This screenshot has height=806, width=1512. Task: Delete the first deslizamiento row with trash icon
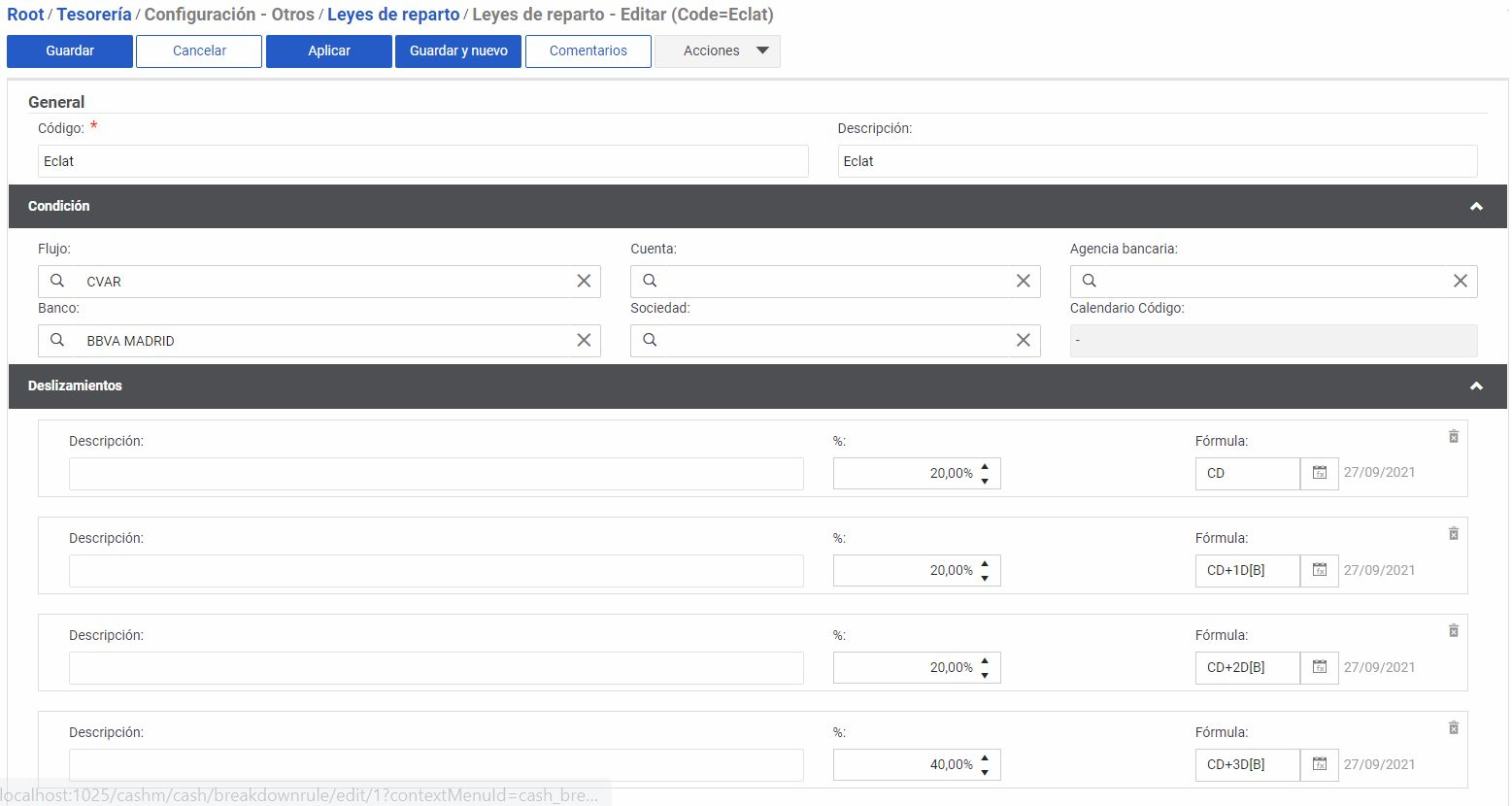click(1453, 437)
